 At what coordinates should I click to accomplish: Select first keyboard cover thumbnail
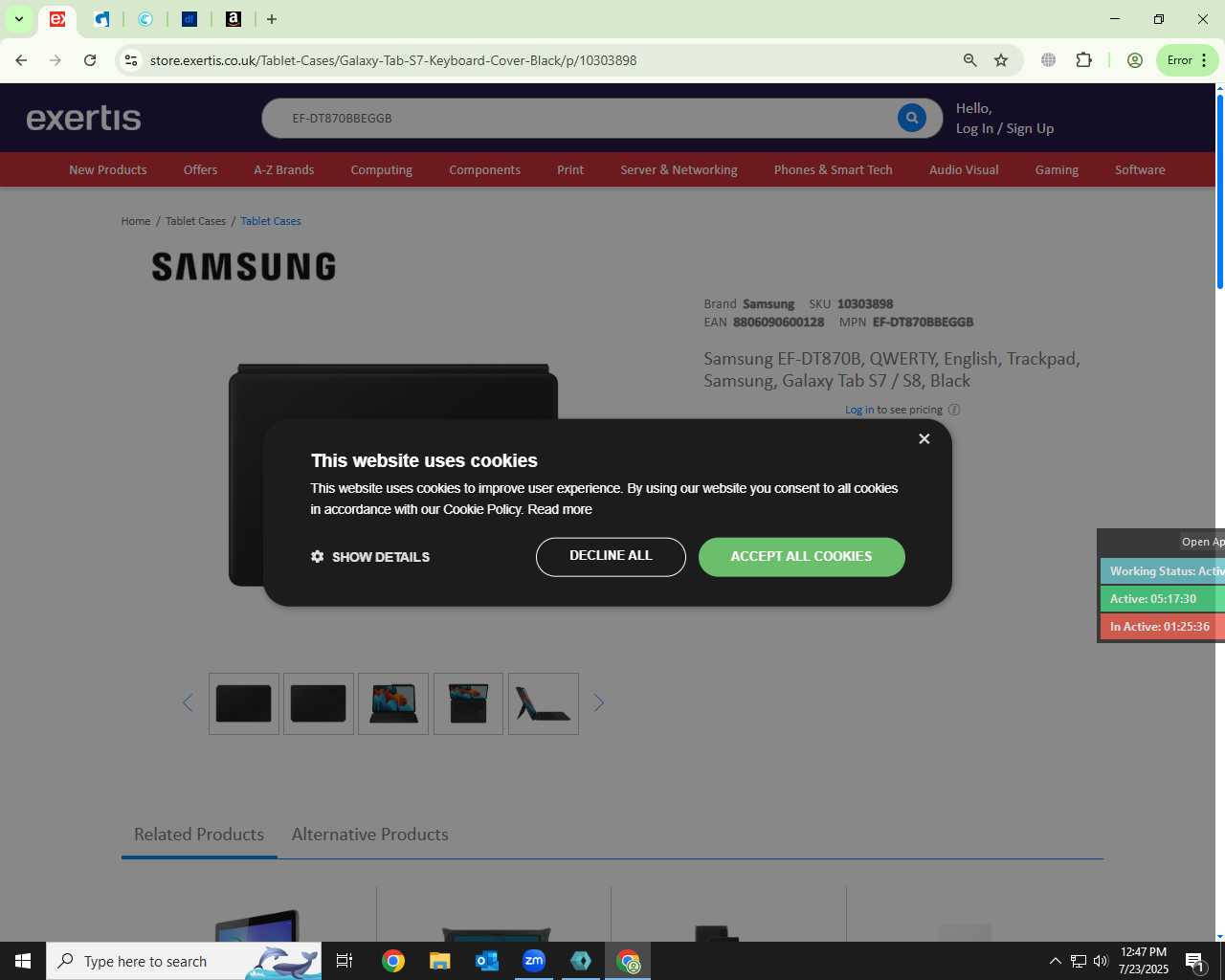pos(244,703)
